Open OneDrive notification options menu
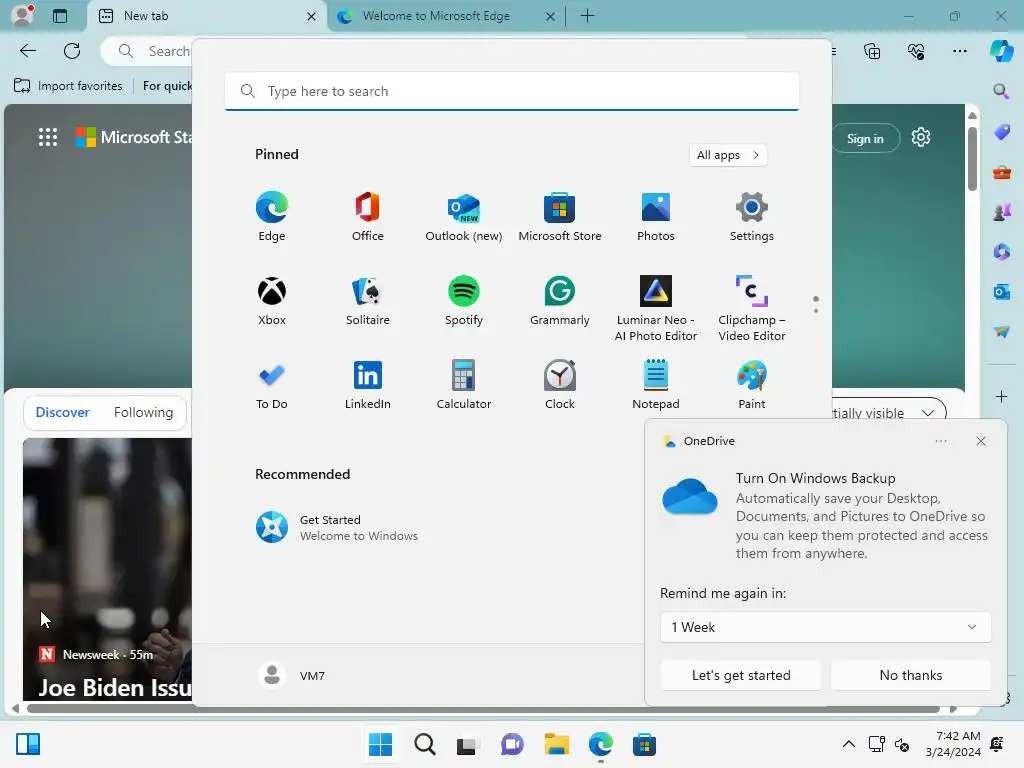 pyautogui.click(x=940, y=441)
